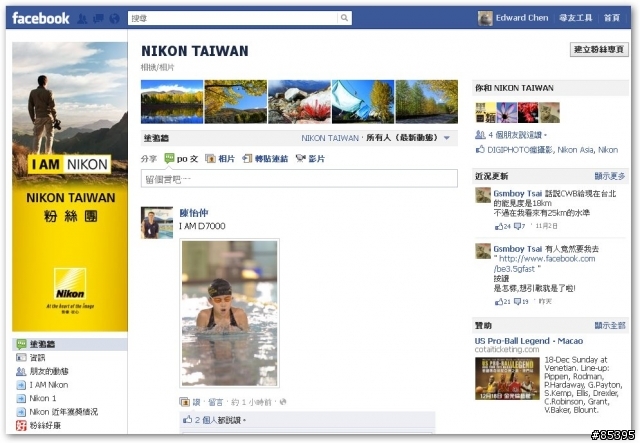640x443 pixels.
Task: Open the DIGIPHOTO攝影 page link
Action: [520, 150]
